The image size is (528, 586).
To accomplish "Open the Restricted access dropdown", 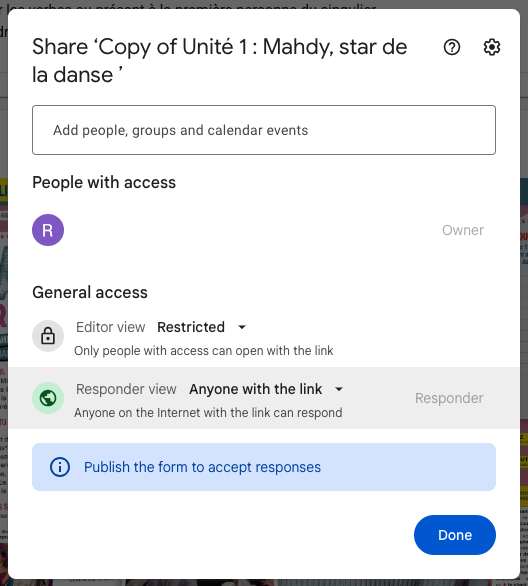I will pos(202,327).
